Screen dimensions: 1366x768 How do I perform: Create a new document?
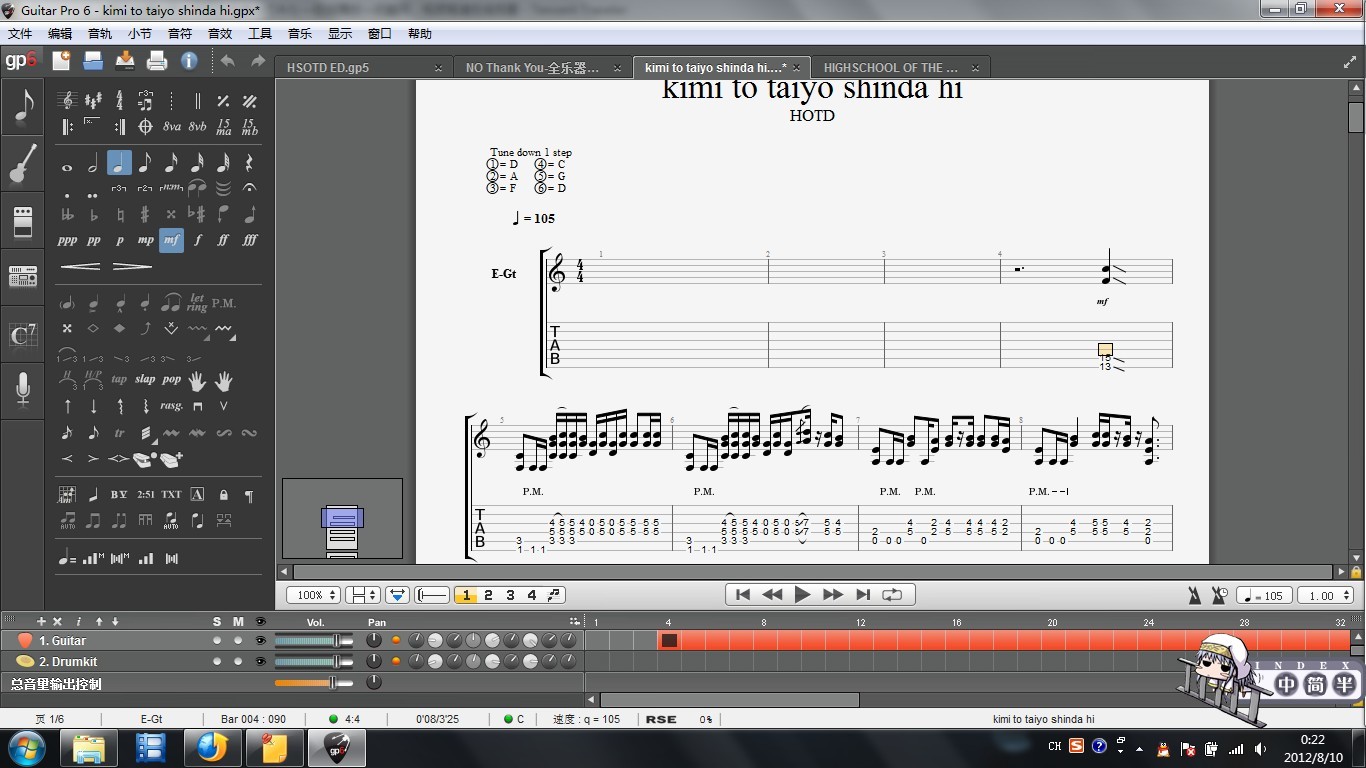(61, 61)
